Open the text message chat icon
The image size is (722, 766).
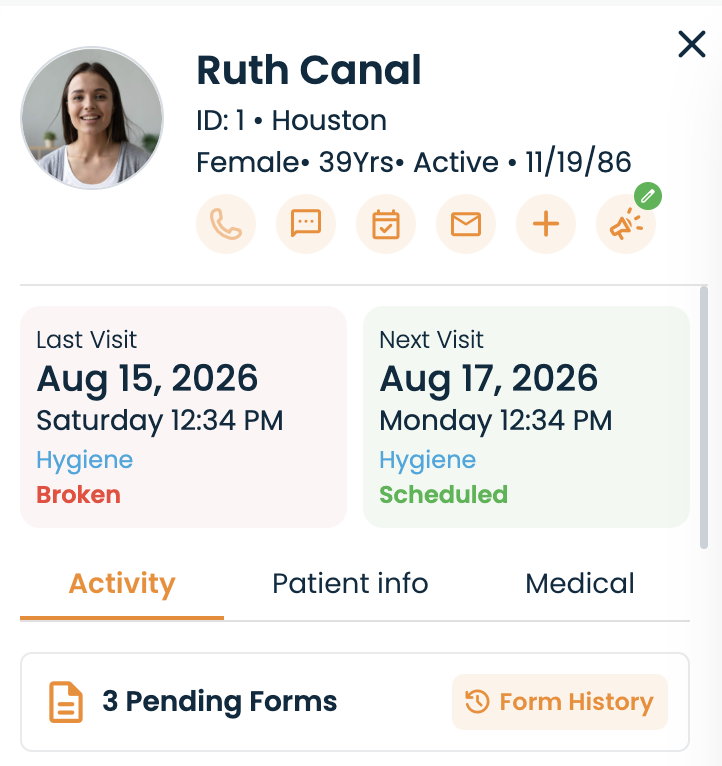click(x=306, y=224)
